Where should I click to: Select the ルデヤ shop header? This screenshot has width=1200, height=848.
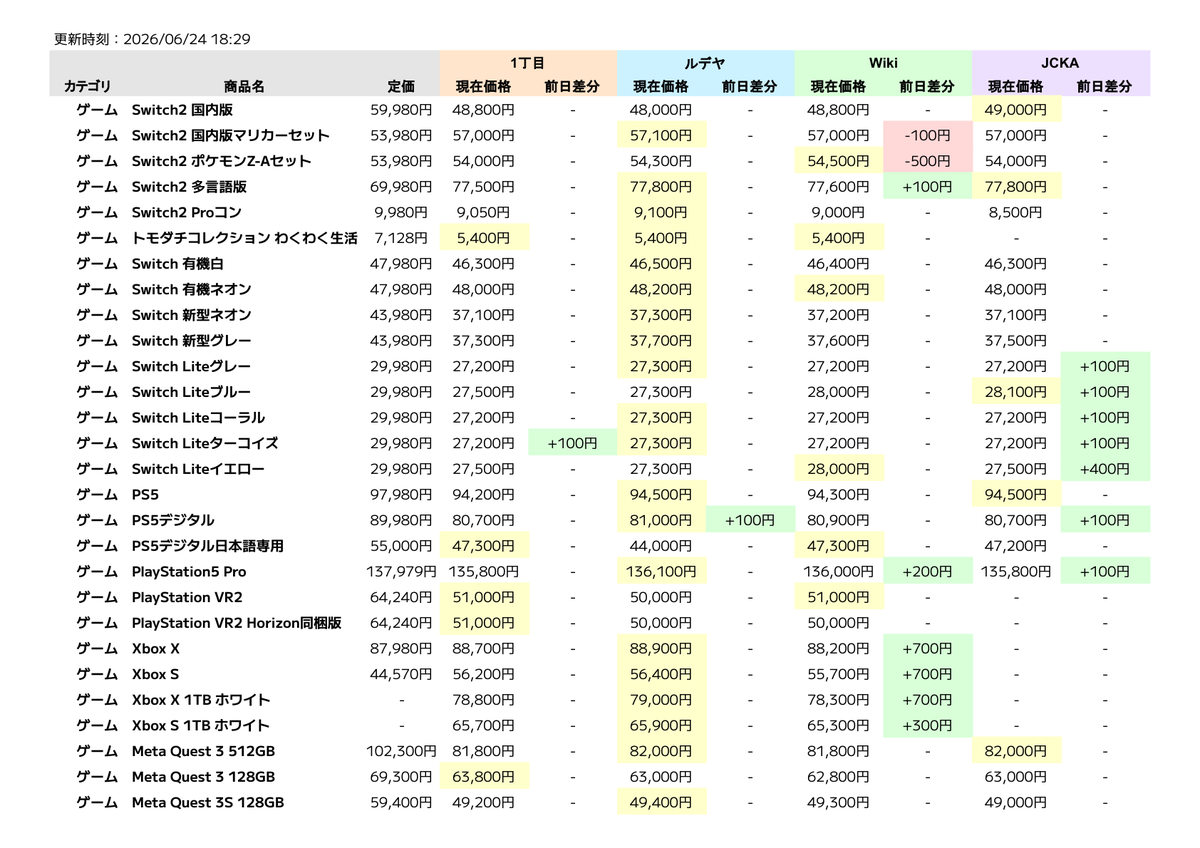pyautogui.click(x=706, y=63)
